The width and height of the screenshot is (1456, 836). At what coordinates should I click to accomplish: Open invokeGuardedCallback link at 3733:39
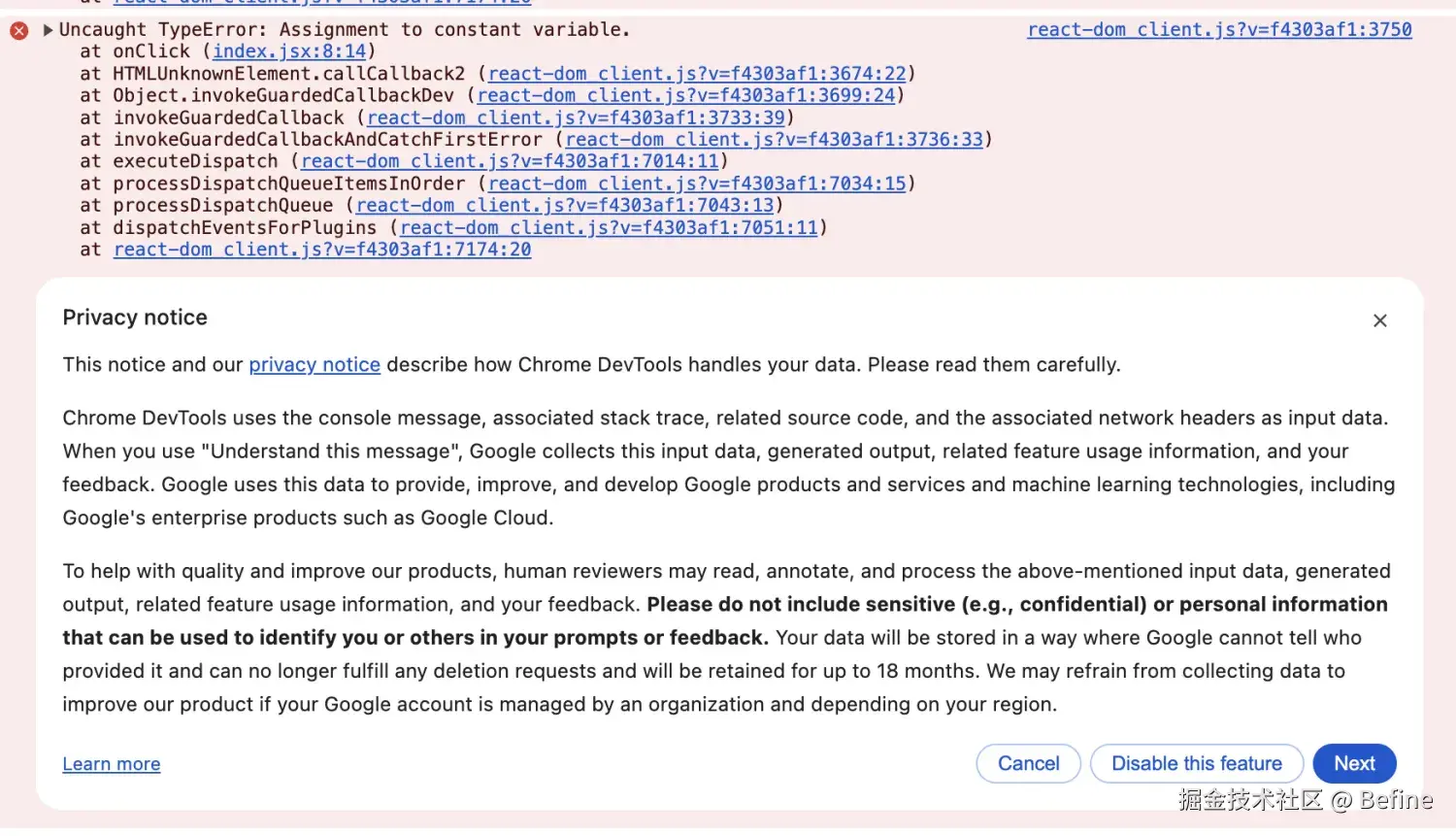[x=576, y=117]
